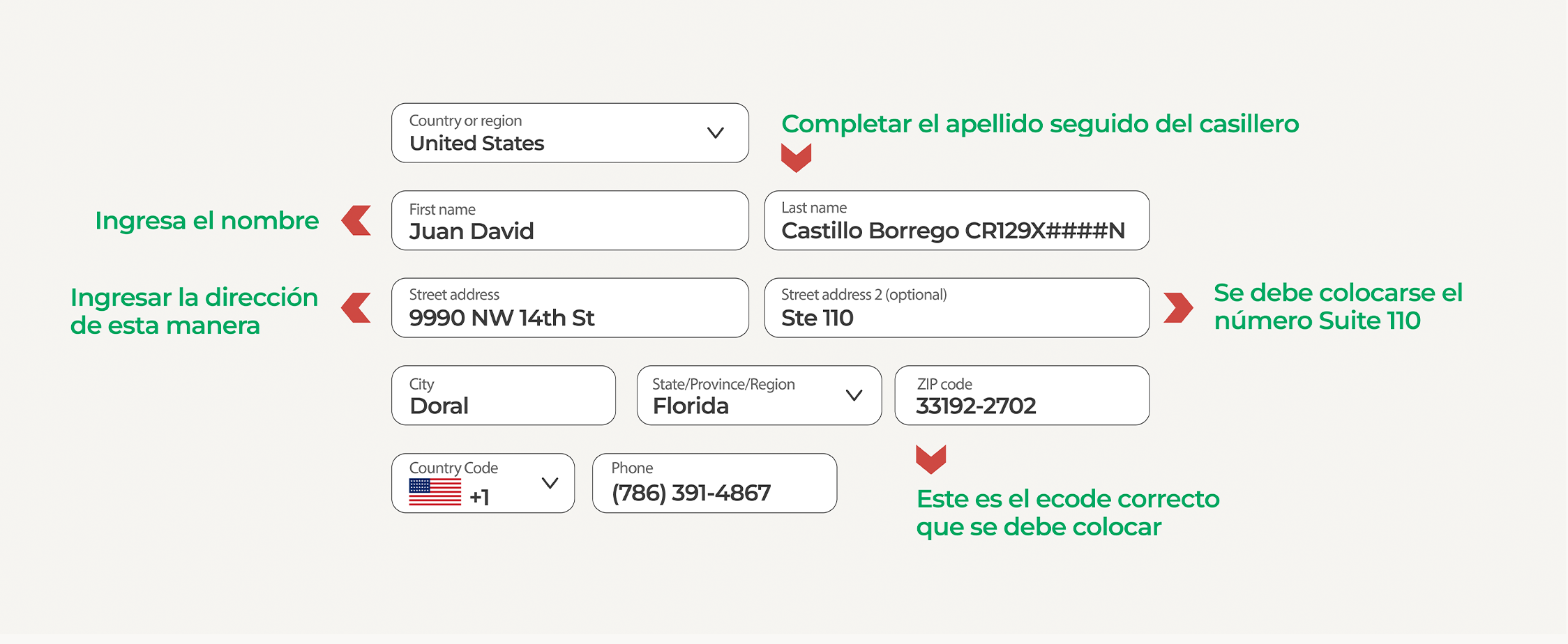Viewport: 1568px width, 644px height.
Task: Click red arrow left of Street address
Action: click(356, 307)
